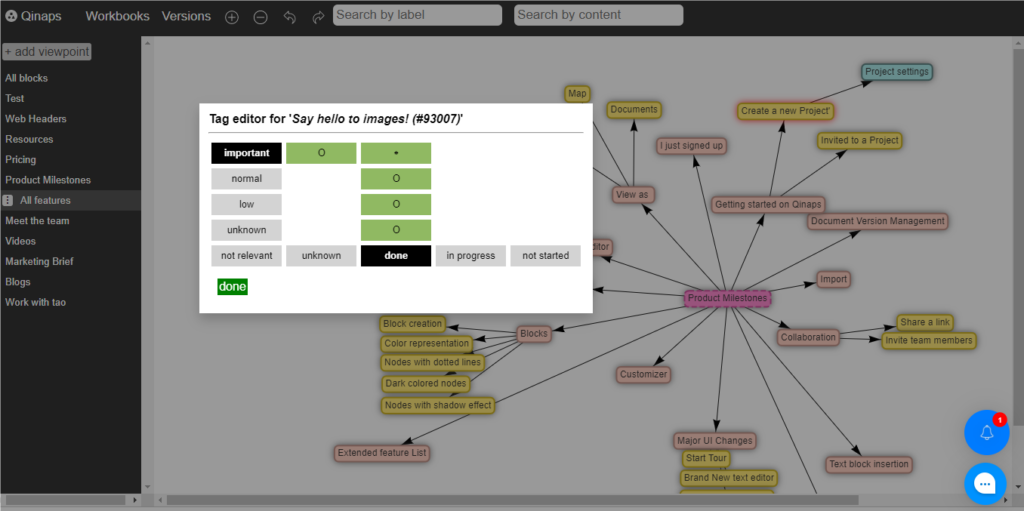Toggle the unknown status tag in bottom row
This screenshot has width=1024, height=511.
pos(321,256)
